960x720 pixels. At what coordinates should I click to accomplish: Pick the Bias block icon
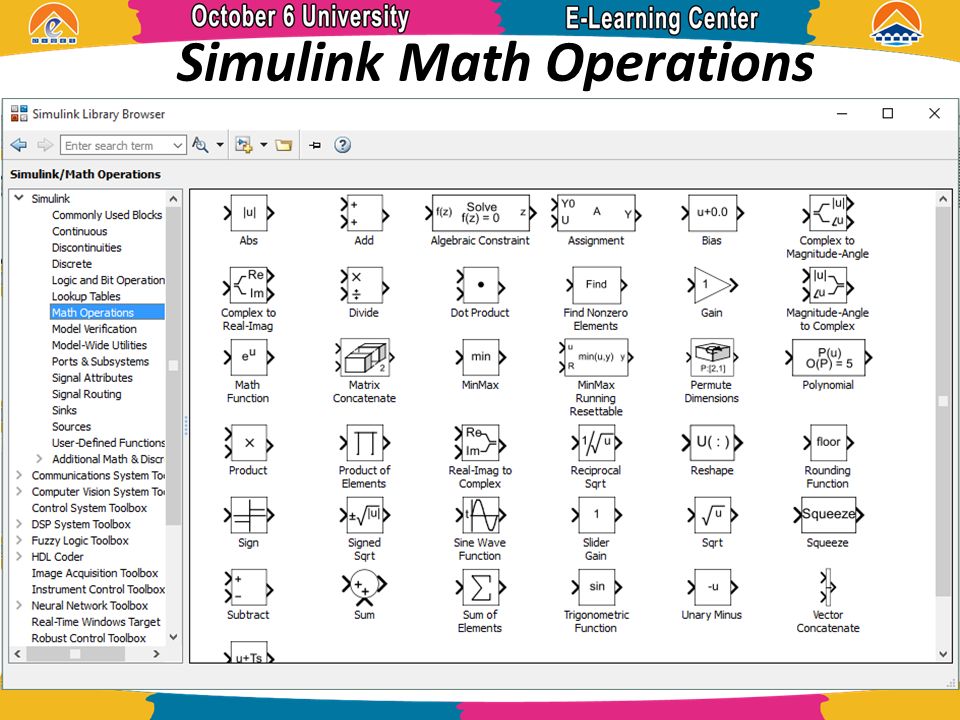712,212
